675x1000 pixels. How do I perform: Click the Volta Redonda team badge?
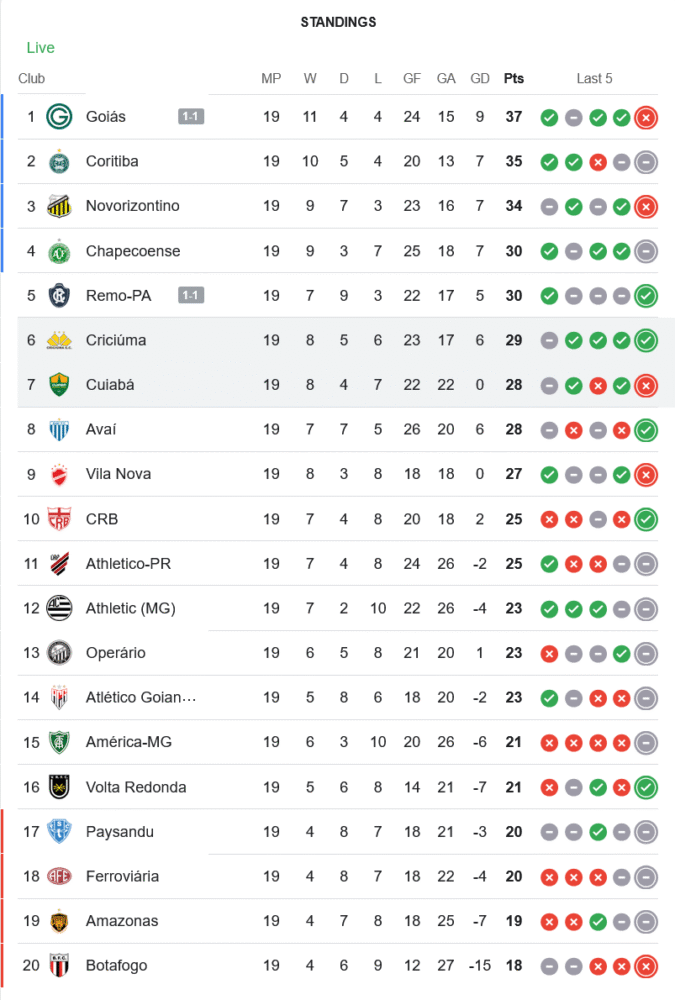pyautogui.click(x=60, y=787)
